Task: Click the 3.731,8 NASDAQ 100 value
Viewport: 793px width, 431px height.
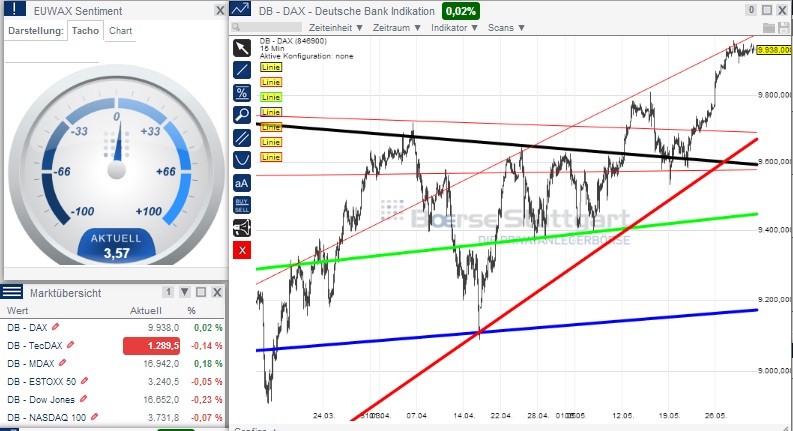Action: (x=163, y=418)
